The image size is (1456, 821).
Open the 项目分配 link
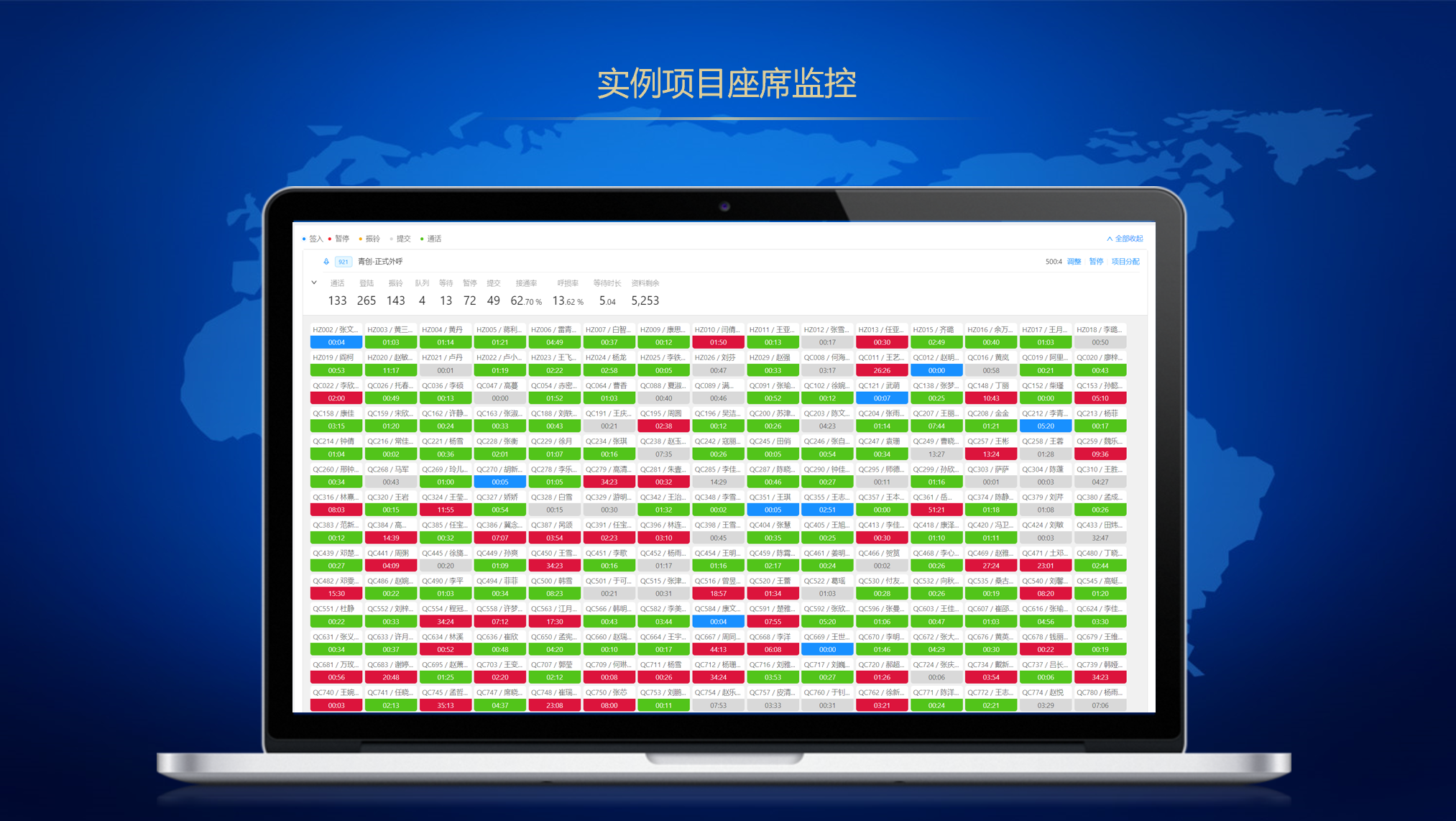[1125, 262]
